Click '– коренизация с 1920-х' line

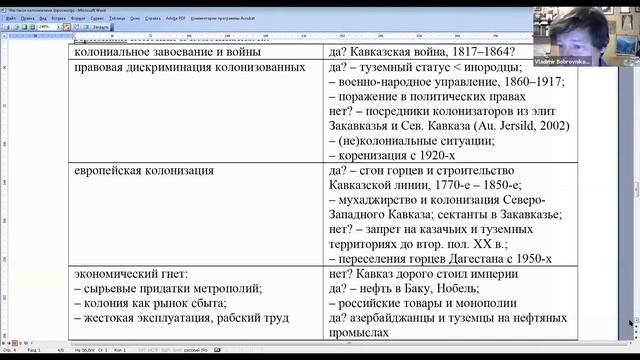pyautogui.click(x=392, y=156)
